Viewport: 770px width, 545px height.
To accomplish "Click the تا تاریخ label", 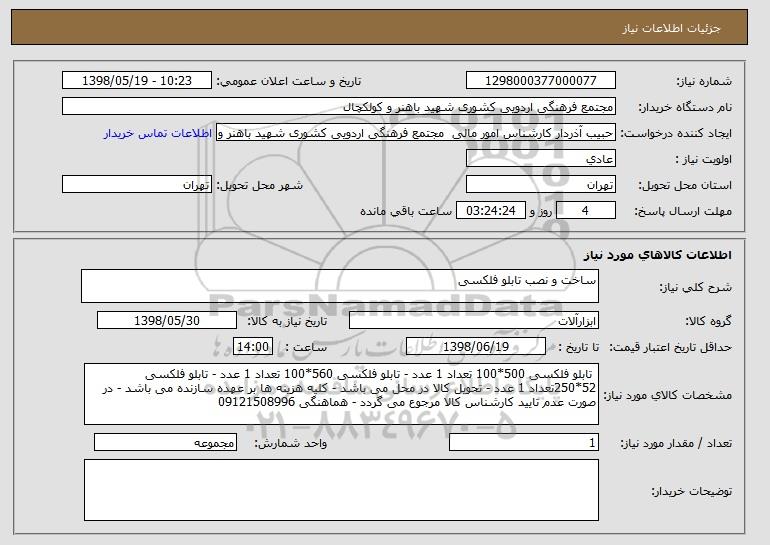I will coord(579,347).
